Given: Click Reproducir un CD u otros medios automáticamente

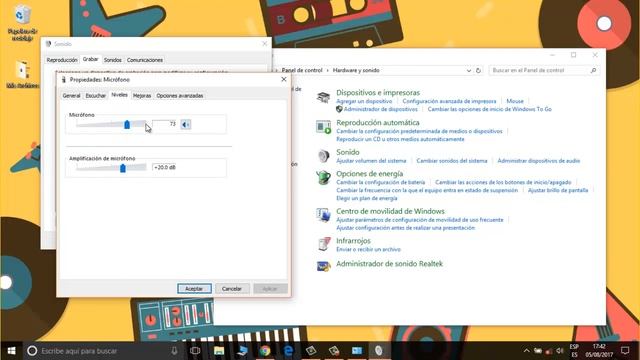Looking at the screenshot, I should point(400,139).
